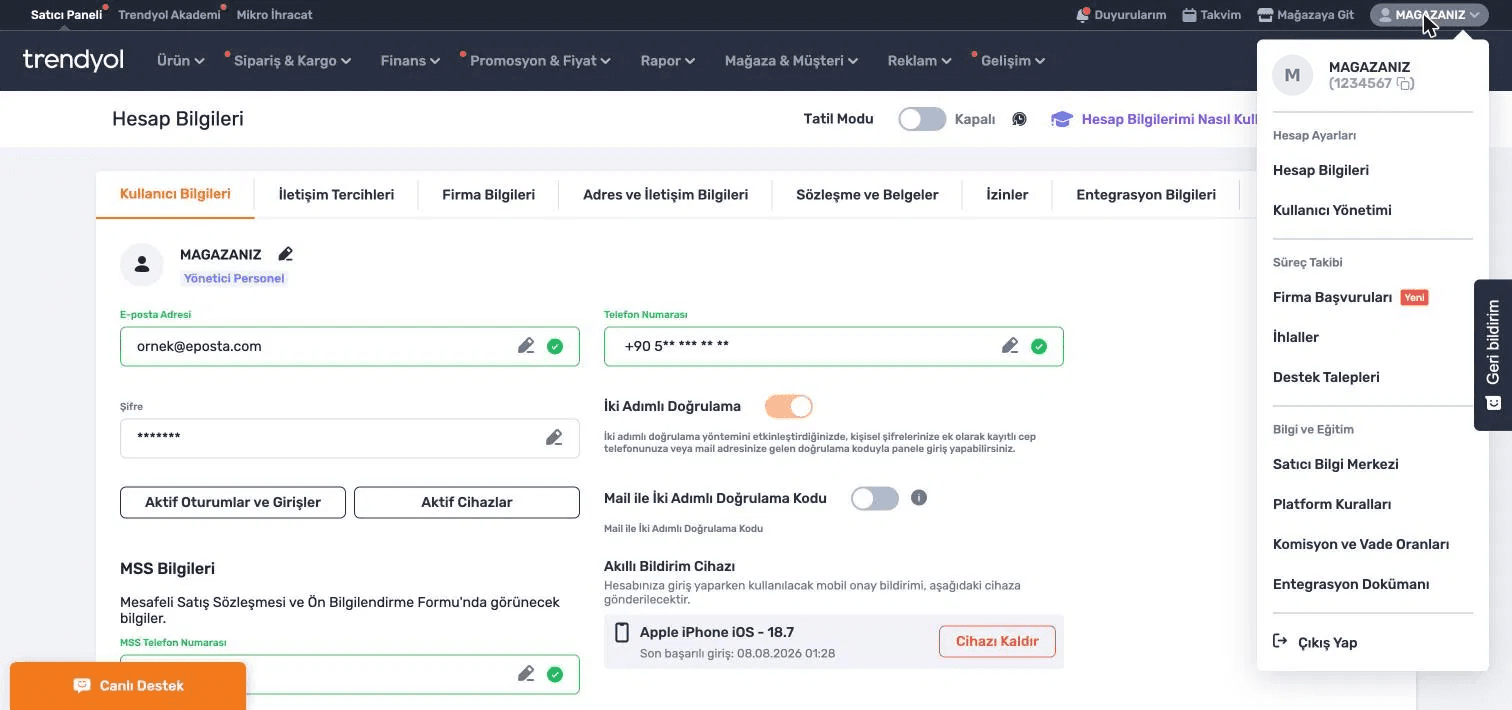
Task: Edit the Şifre password pencil icon
Action: 554,437
